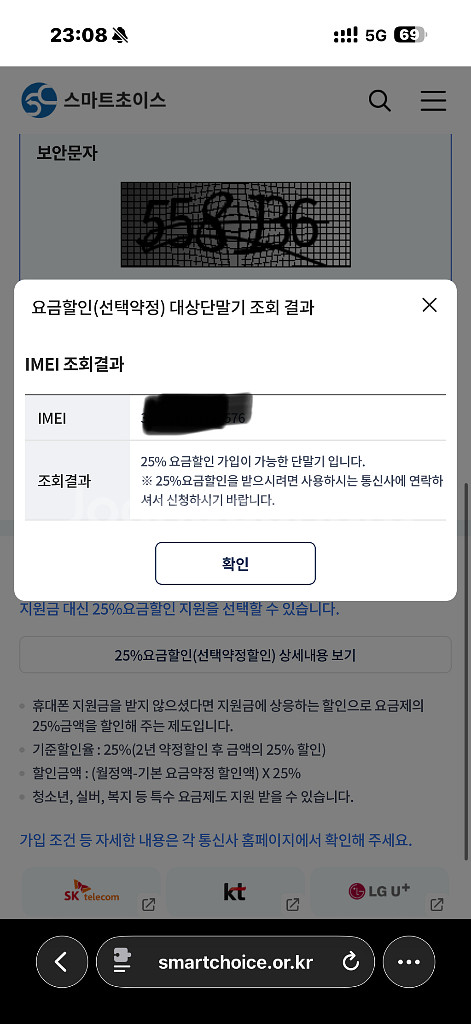Tap the browser back arrow button
The image size is (471, 1024).
pyautogui.click(x=61, y=961)
